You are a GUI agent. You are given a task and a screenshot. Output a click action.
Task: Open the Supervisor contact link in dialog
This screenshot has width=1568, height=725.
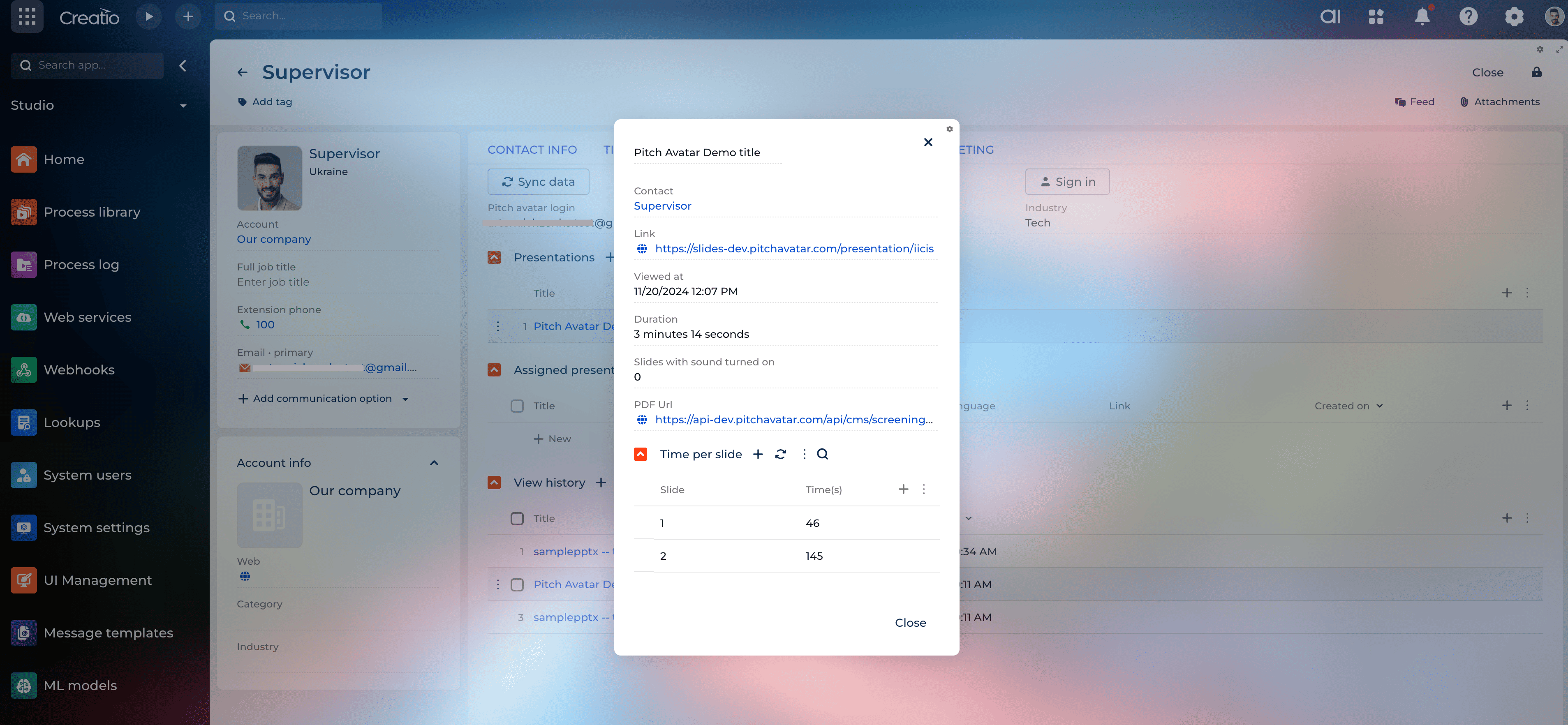662,206
